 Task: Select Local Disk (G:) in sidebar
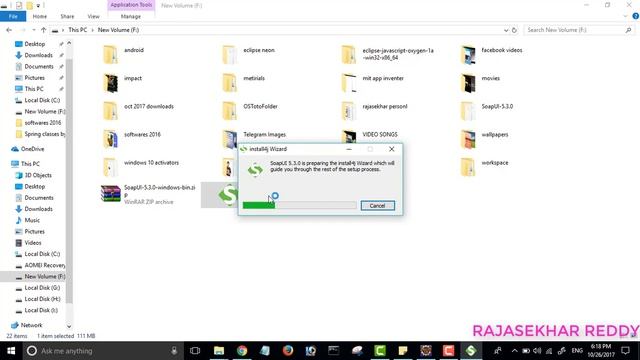pyautogui.click(x=42, y=288)
